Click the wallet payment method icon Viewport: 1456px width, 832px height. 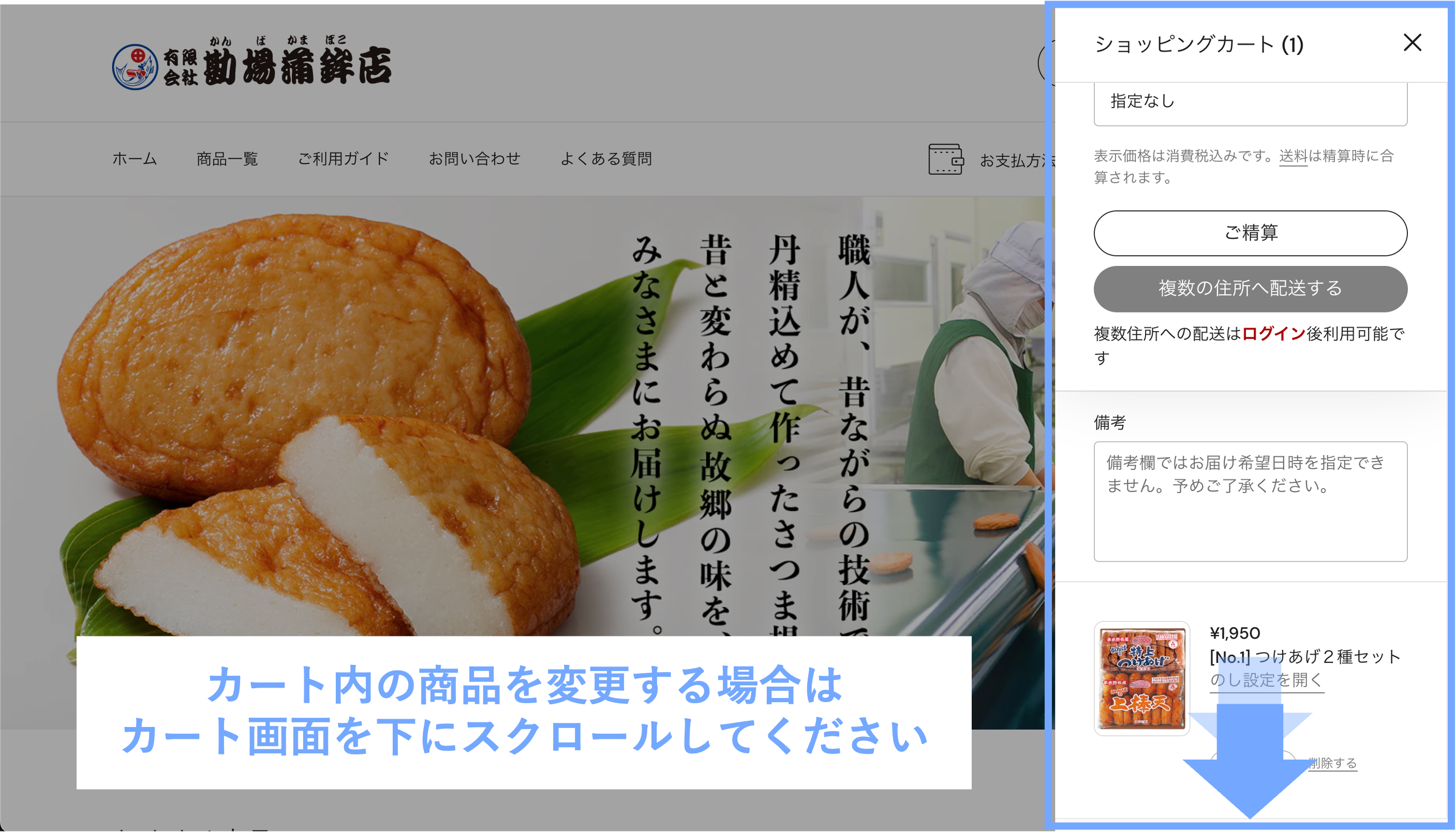click(946, 159)
